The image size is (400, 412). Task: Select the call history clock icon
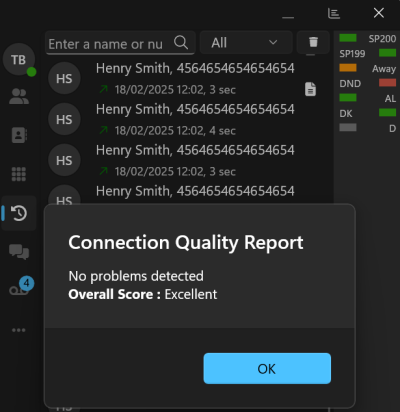pos(19,213)
